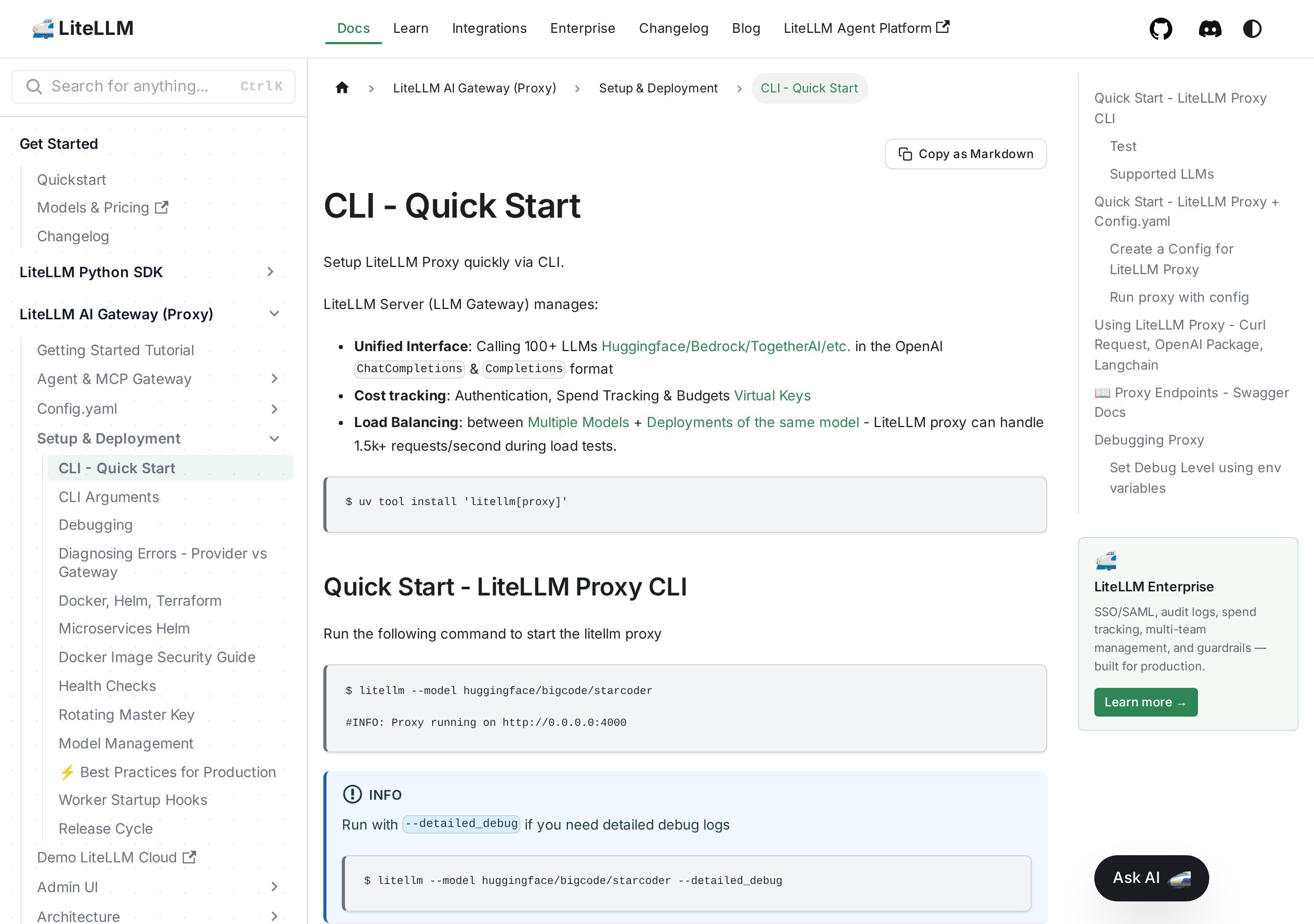
Task: Click the LiteLLM train logo
Action: (x=43, y=28)
